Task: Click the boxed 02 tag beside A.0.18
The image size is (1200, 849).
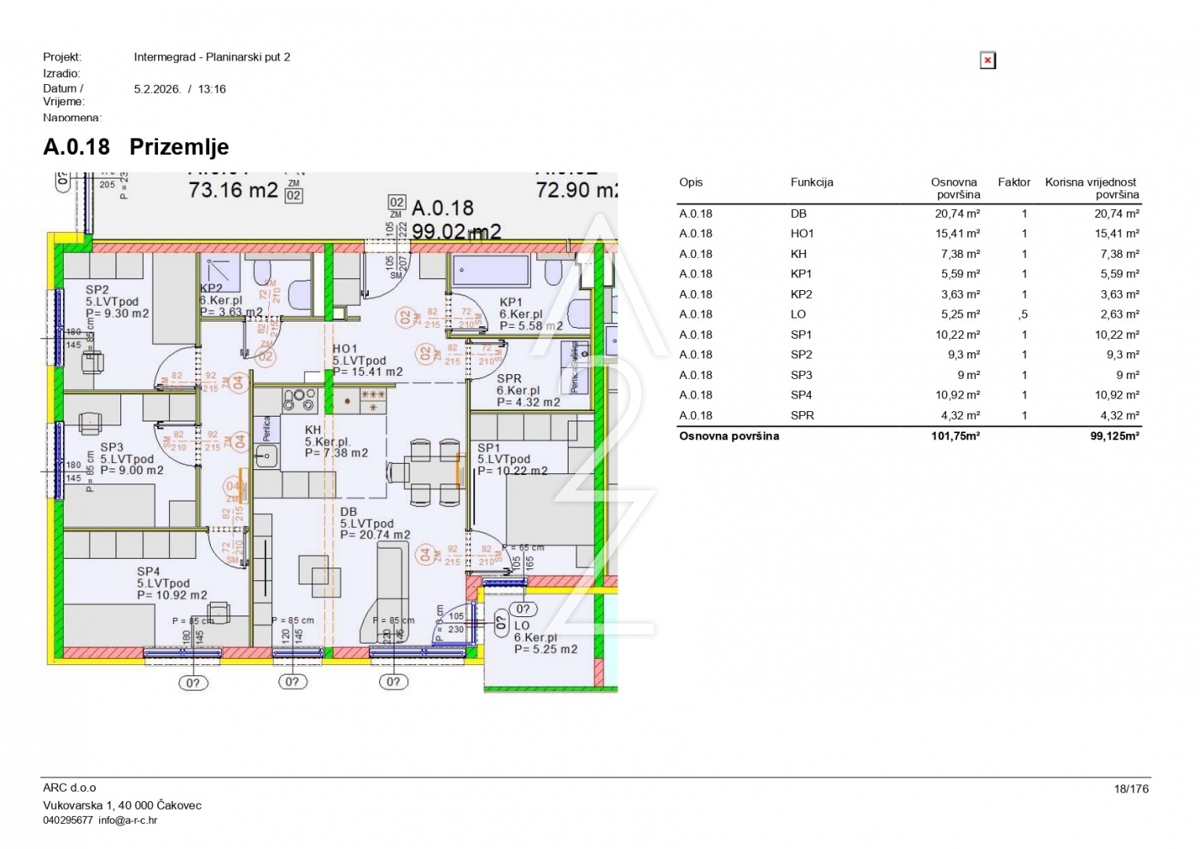Action: 396,202
